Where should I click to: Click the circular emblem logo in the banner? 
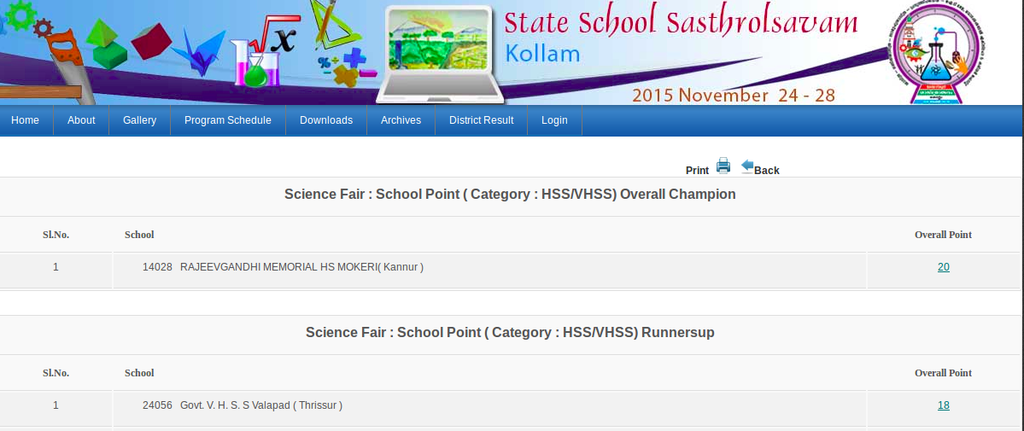coord(930,52)
